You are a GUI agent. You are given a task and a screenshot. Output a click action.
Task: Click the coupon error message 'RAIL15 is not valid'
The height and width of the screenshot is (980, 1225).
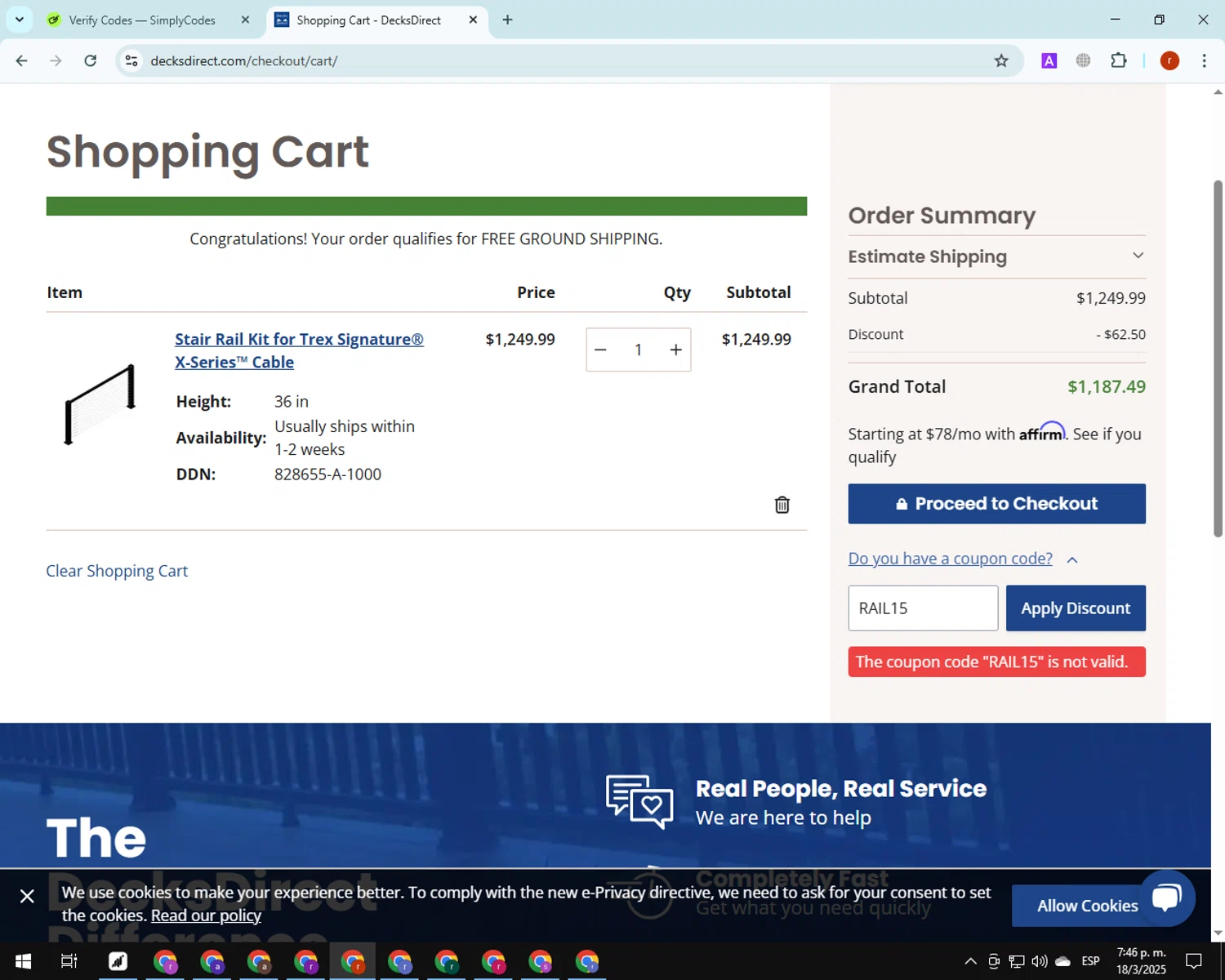pos(996,661)
